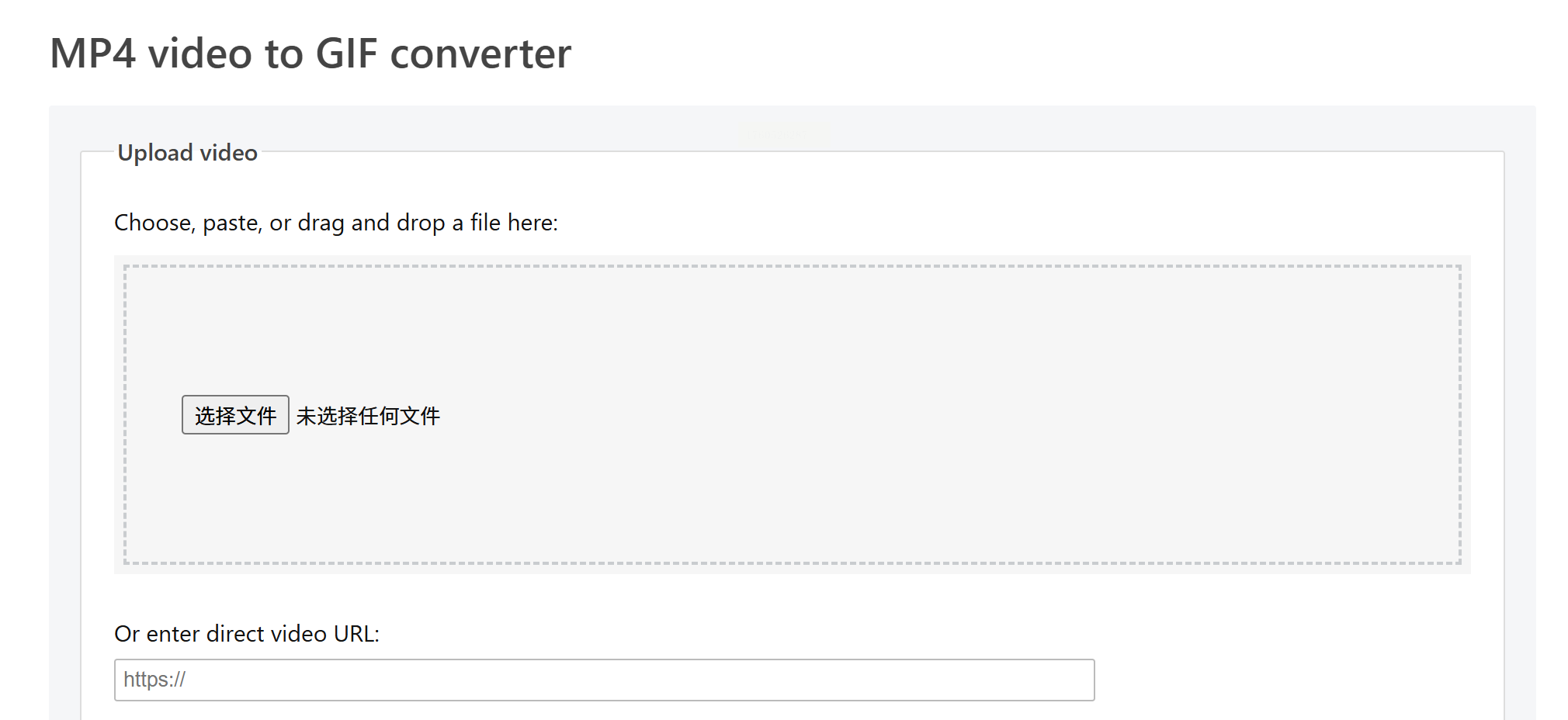Viewport: 1568px width, 720px height.
Task: Click the 选择文件 choose-file button
Action: (x=235, y=415)
